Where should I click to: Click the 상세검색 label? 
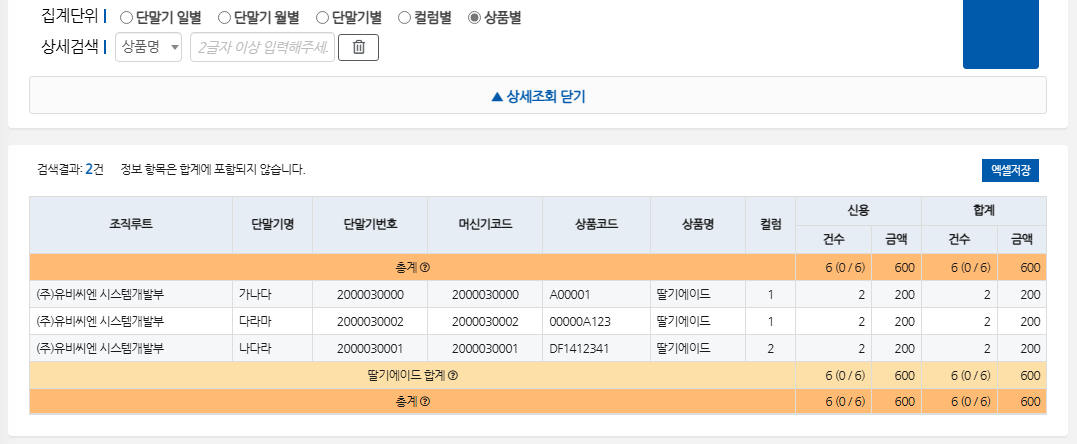(x=70, y=47)
